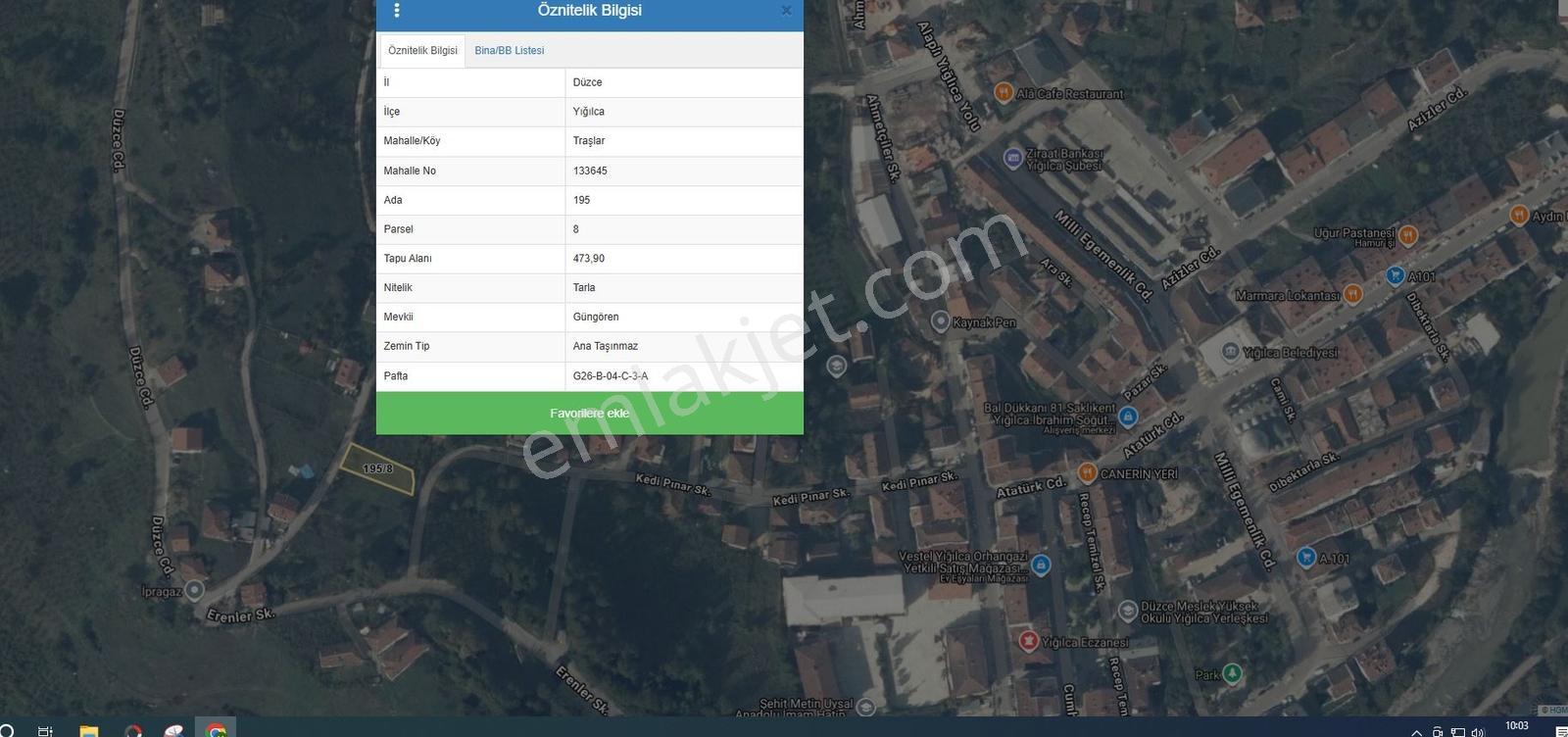Select the Bal Dükkanı shopping pin
Screen dimensions: 1568x737
tap(1128, 417)
